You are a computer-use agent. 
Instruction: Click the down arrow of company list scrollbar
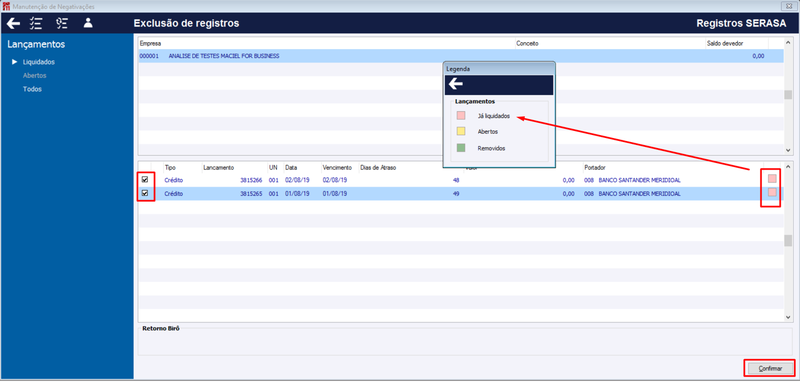click(788, 150)
